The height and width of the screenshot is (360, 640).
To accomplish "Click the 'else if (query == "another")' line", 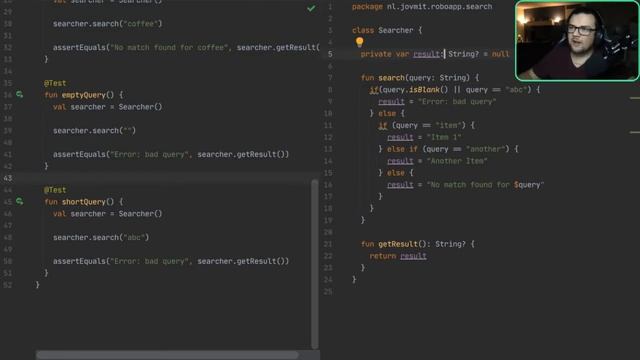I will point(448,149).
